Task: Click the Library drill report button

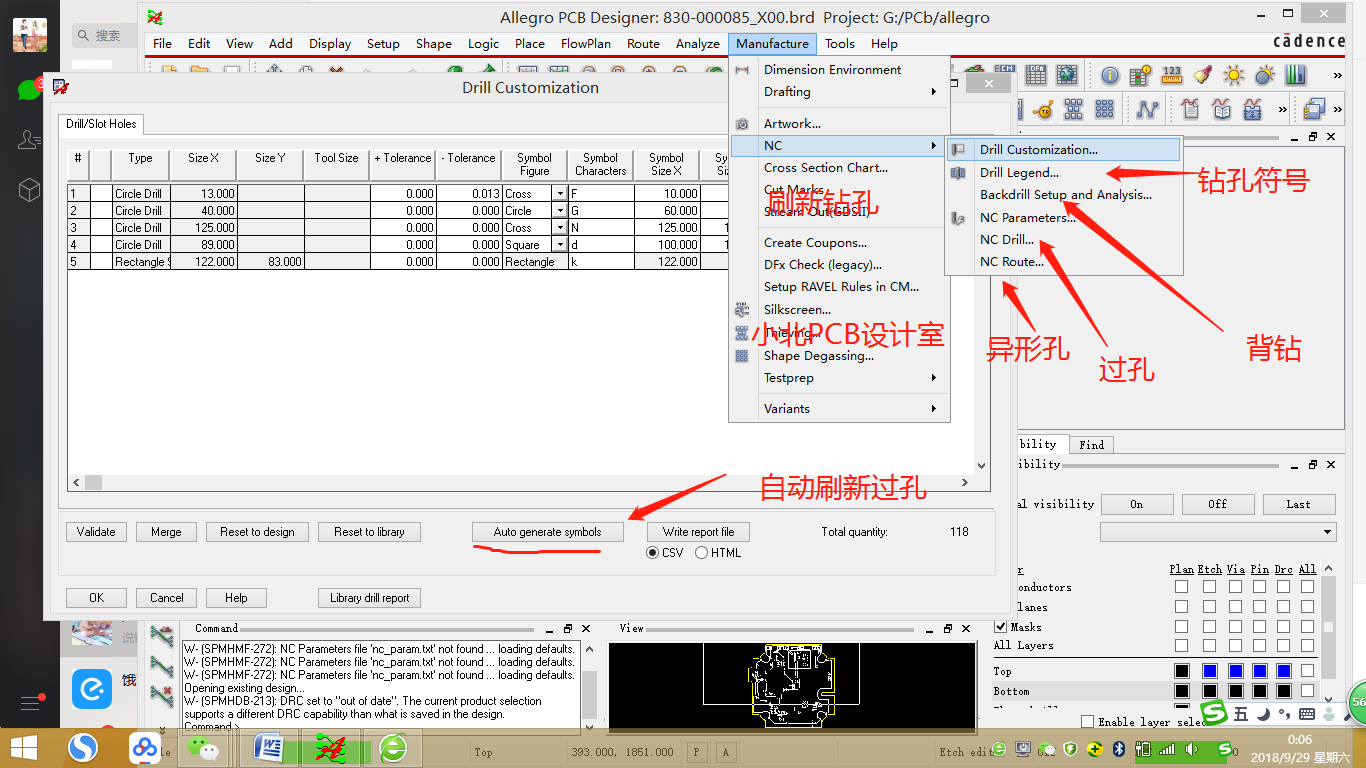Action: (x=369, y=598)
